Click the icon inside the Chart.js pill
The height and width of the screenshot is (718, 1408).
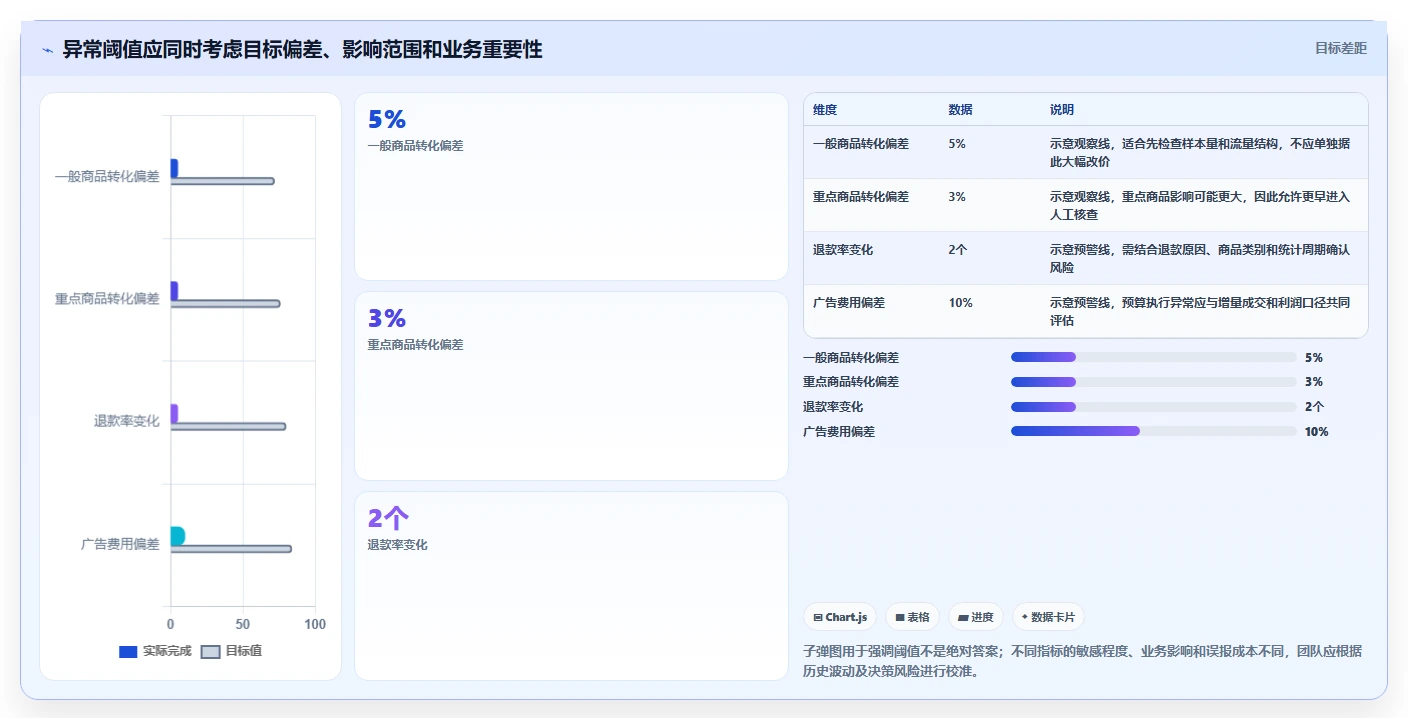coord(818,618)
